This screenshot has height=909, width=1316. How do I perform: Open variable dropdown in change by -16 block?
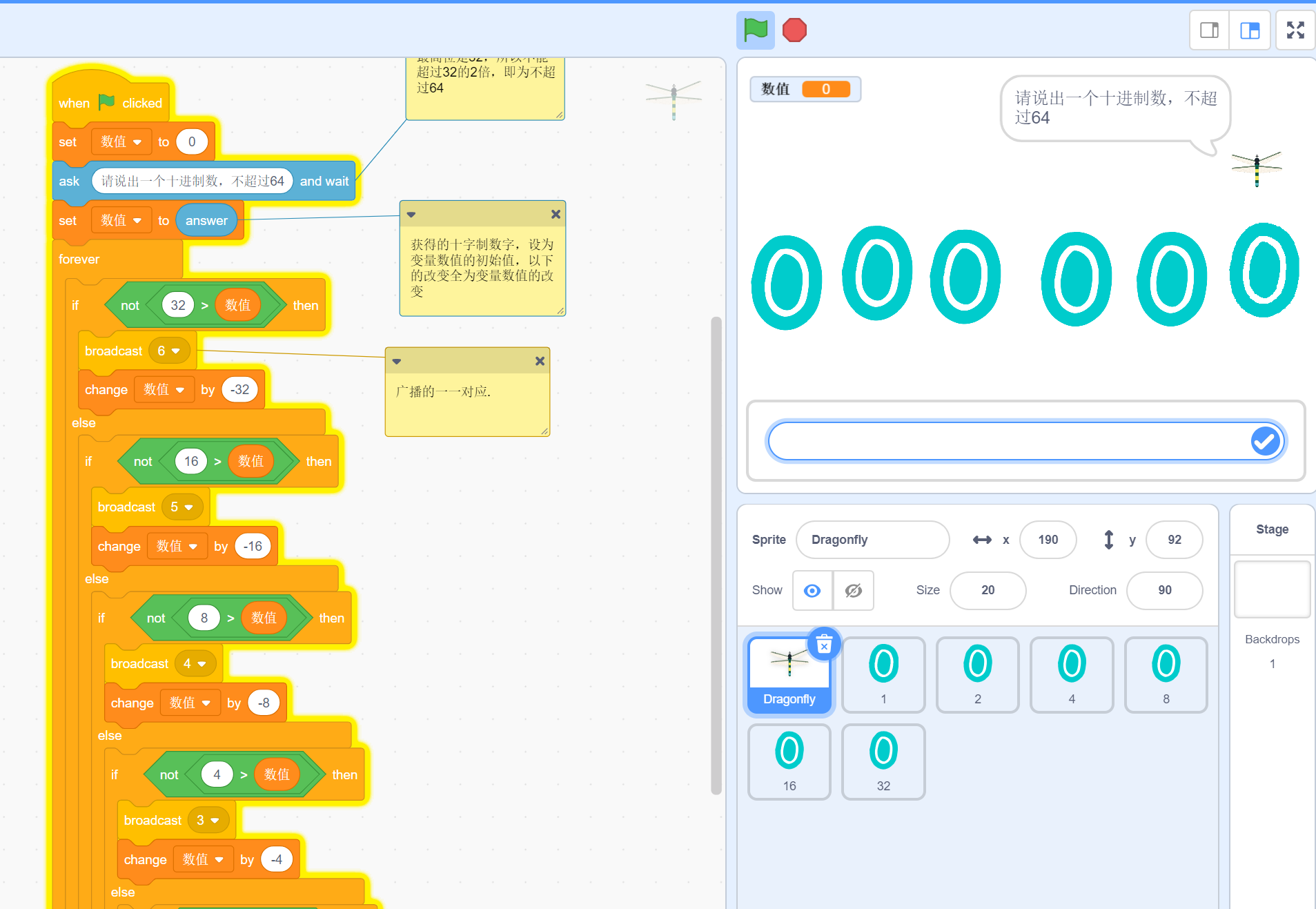pyautogui.click(x=177, y=546)
